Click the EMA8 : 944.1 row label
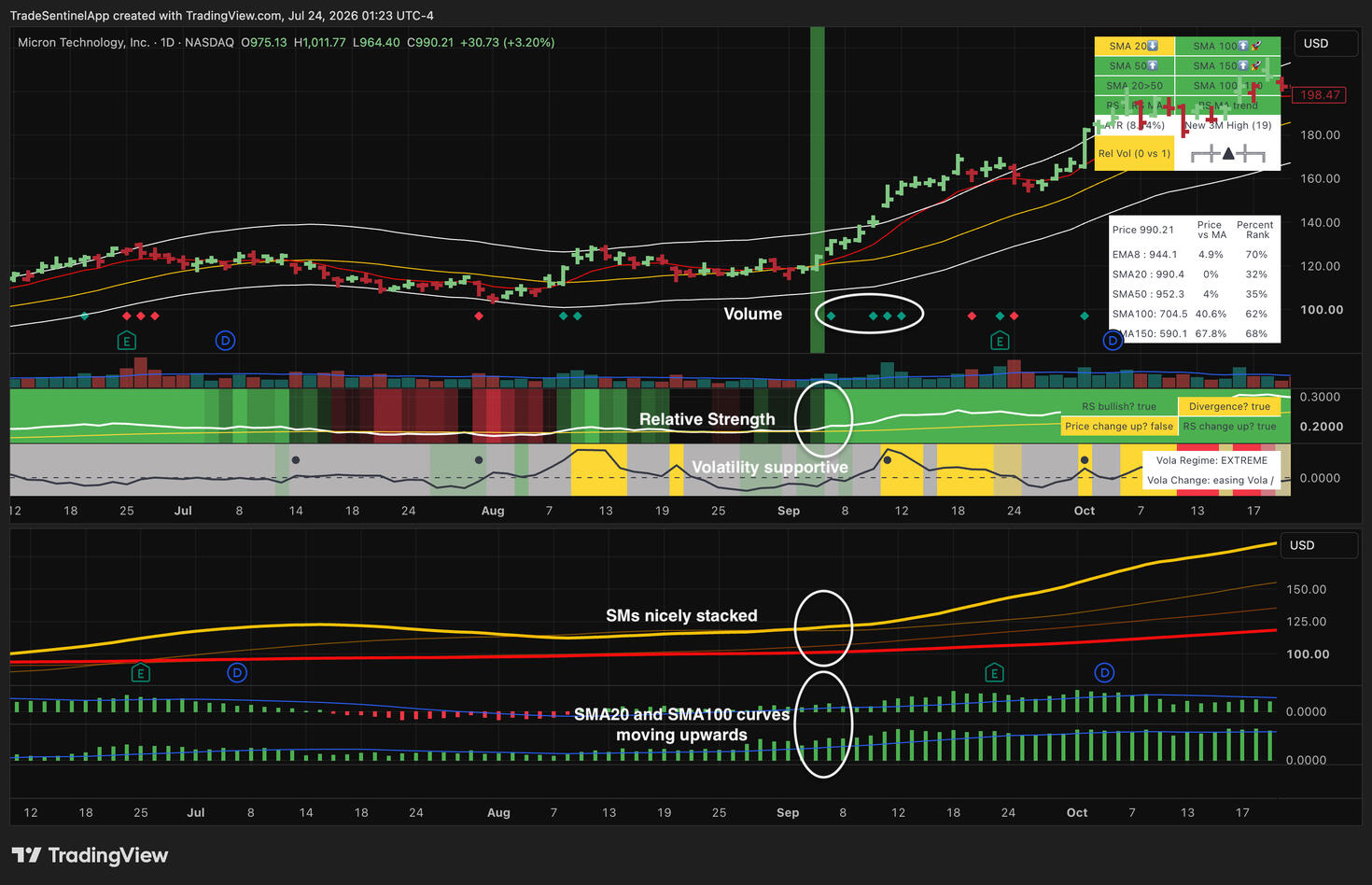 tap(1145, 254)
